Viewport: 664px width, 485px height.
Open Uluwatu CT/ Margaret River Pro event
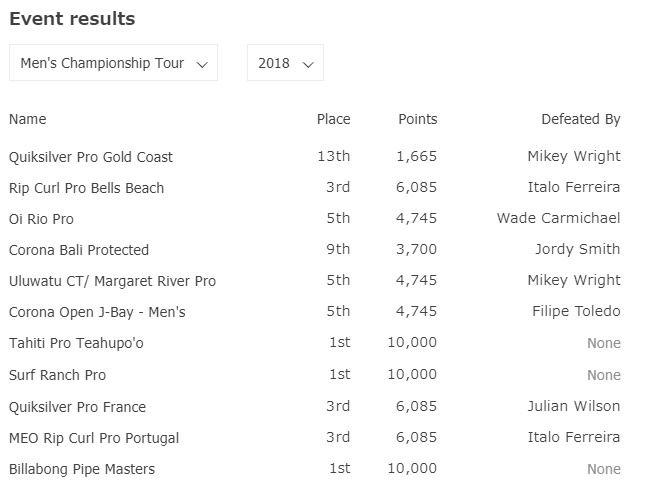pyautogui.click(x=112, y=281)
